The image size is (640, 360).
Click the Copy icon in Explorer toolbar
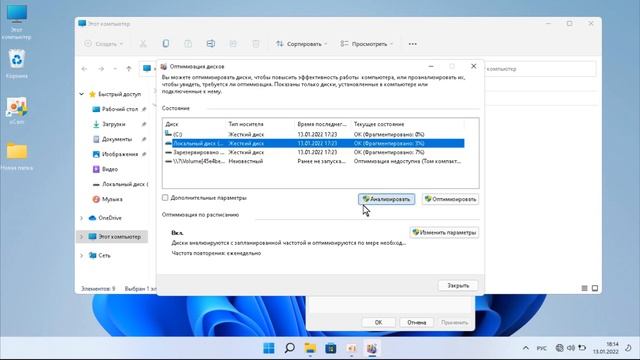(x=166, y=44)
